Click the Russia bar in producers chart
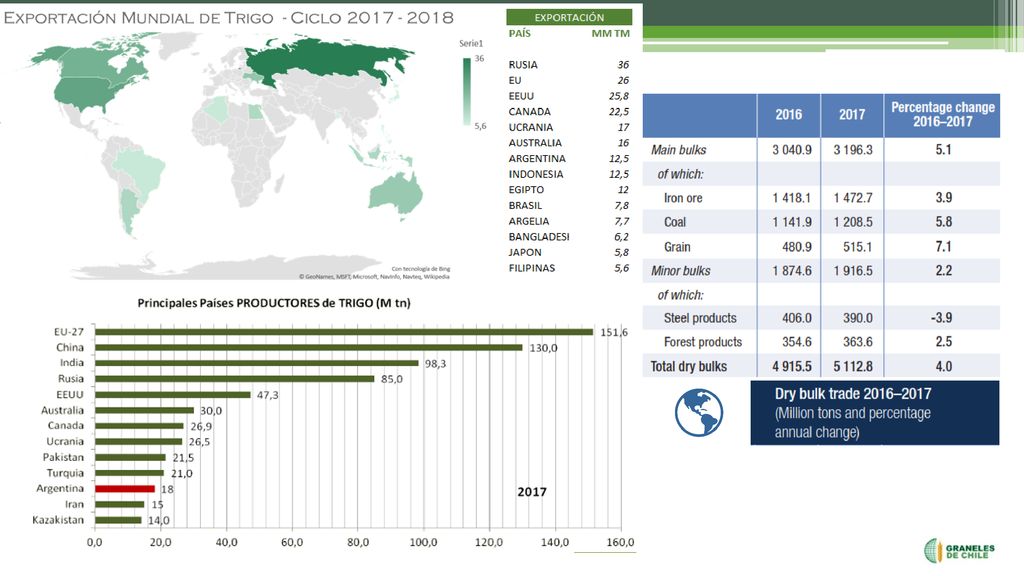The width and height of the screenshot is (1024, 576). coord(234,379)
